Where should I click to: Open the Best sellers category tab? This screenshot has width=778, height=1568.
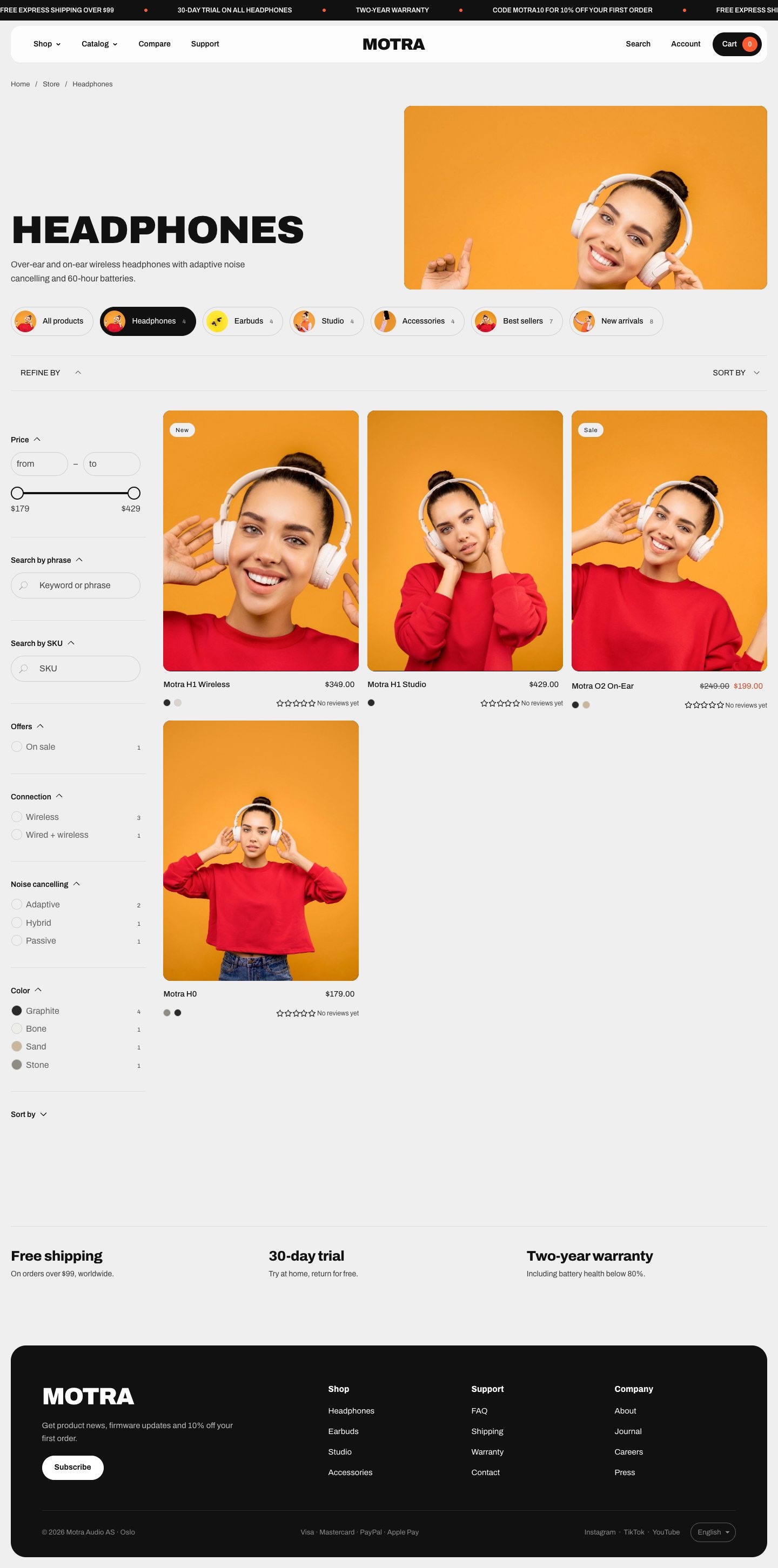point(517,321)
